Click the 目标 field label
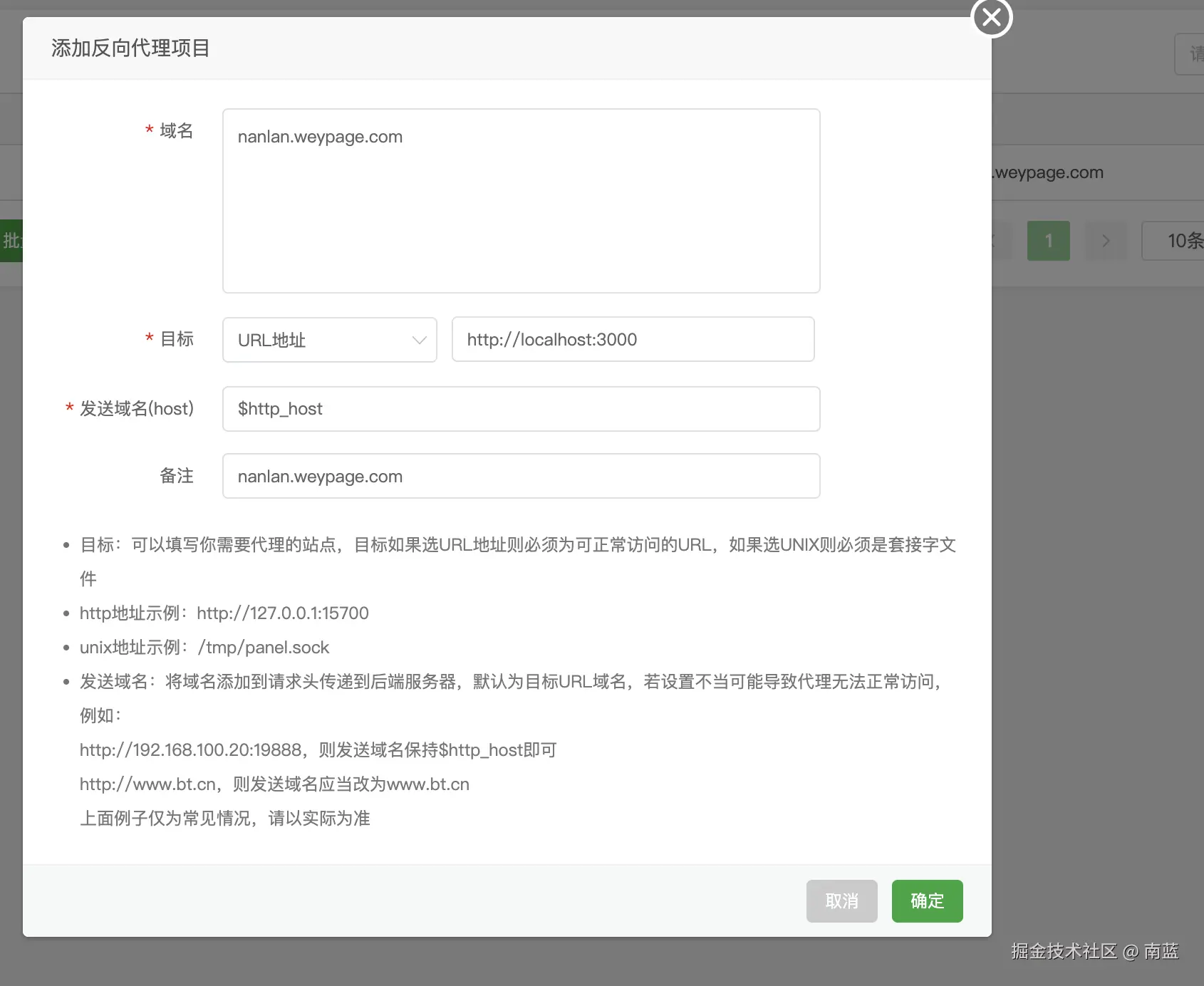Viewport: 1204px width, 986px height. pyautogui.click(x=177, y=338)
